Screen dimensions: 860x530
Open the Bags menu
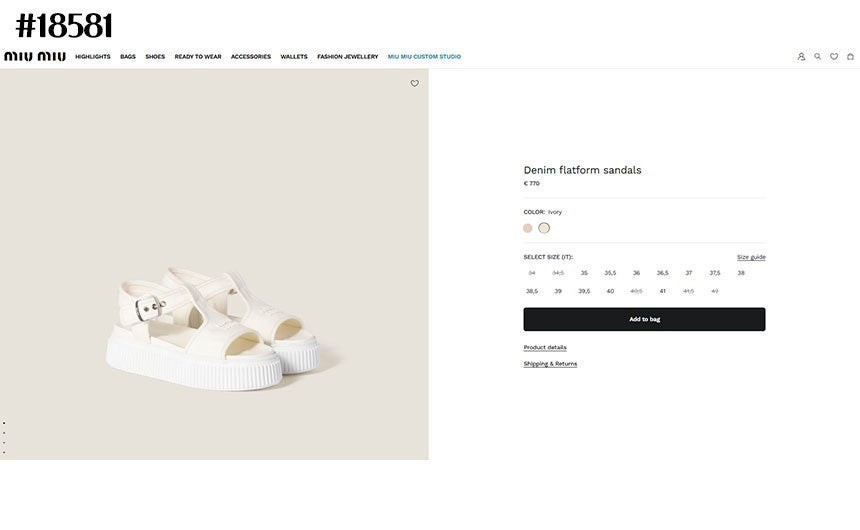[128, 57]
